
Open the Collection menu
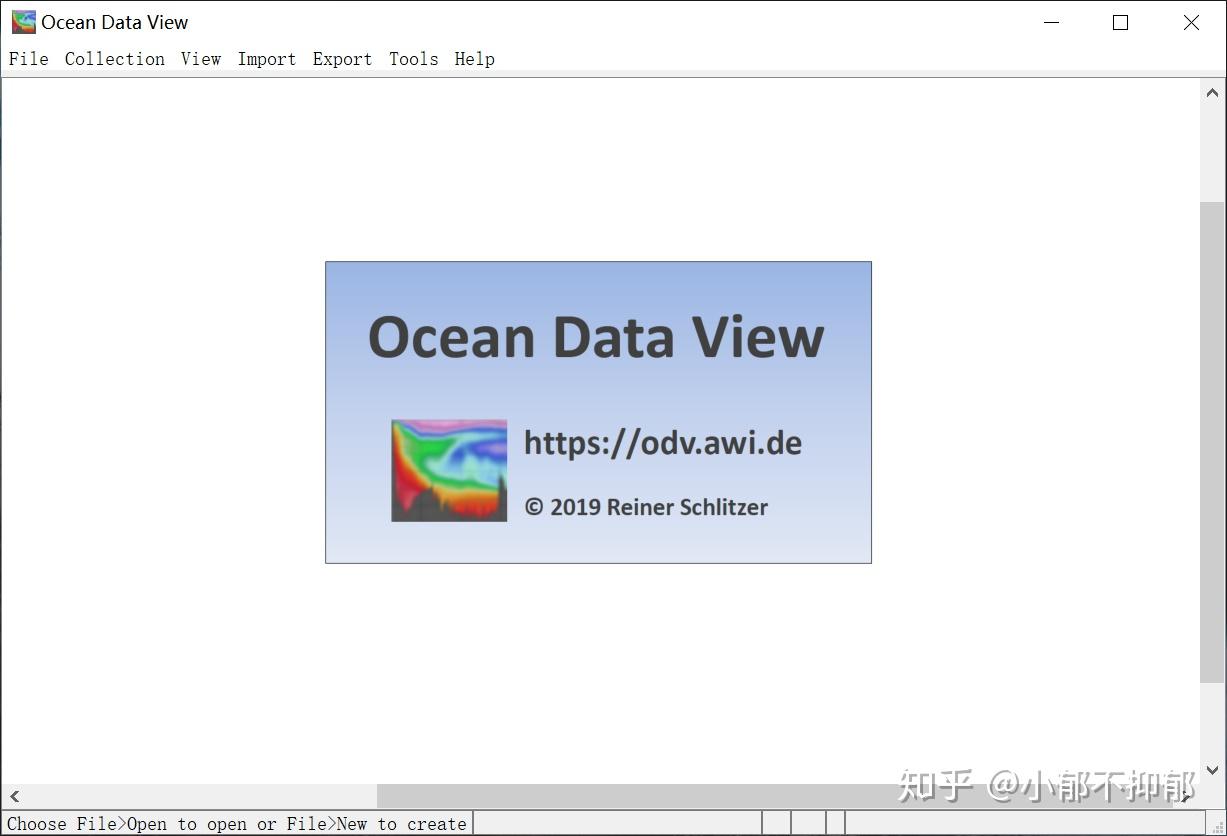114,59
